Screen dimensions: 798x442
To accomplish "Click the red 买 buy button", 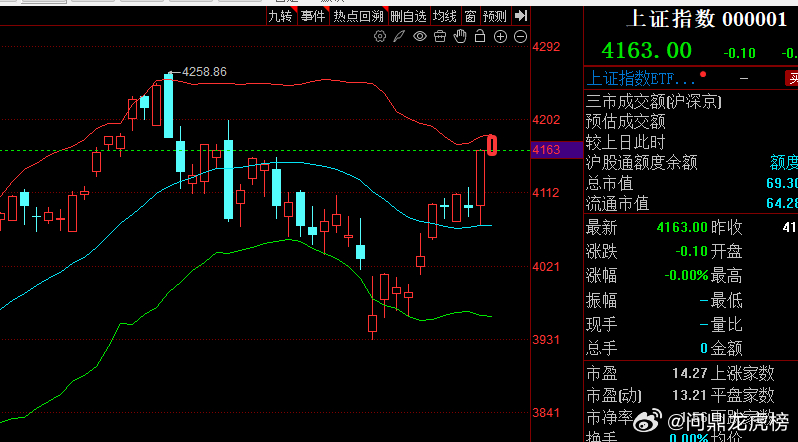I will click(792, 78).
